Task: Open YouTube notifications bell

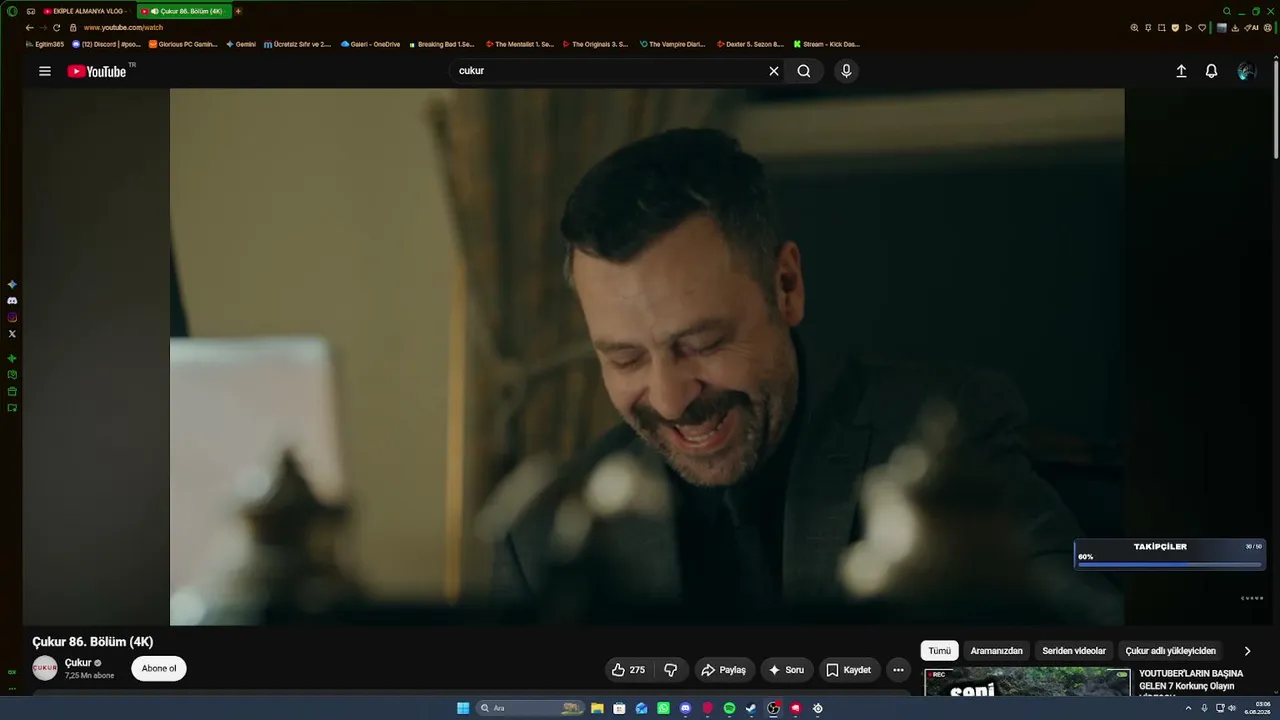Action: 1211,71
